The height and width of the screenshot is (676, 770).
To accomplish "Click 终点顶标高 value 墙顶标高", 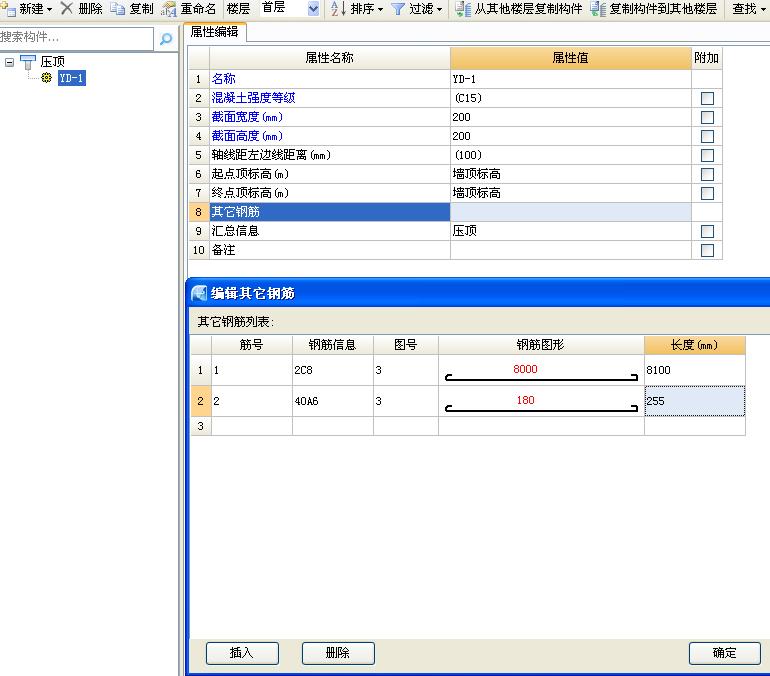I will point(571,193).
